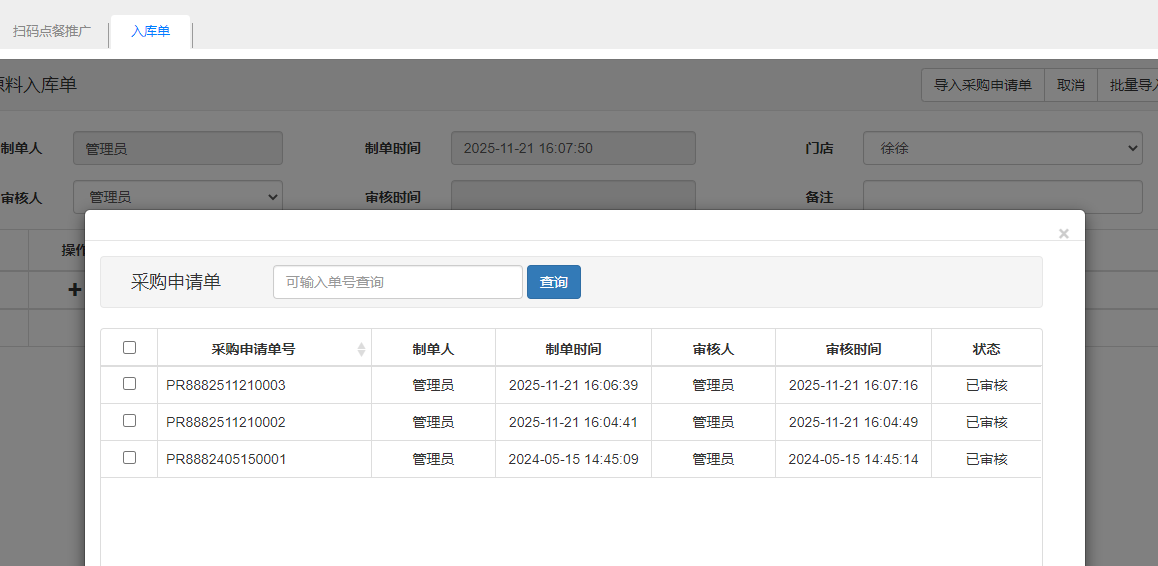Viewport: 1158px width, 566px height.
Task: Sort by 采购申请单号 column arrows
Action: pos(361,349)
